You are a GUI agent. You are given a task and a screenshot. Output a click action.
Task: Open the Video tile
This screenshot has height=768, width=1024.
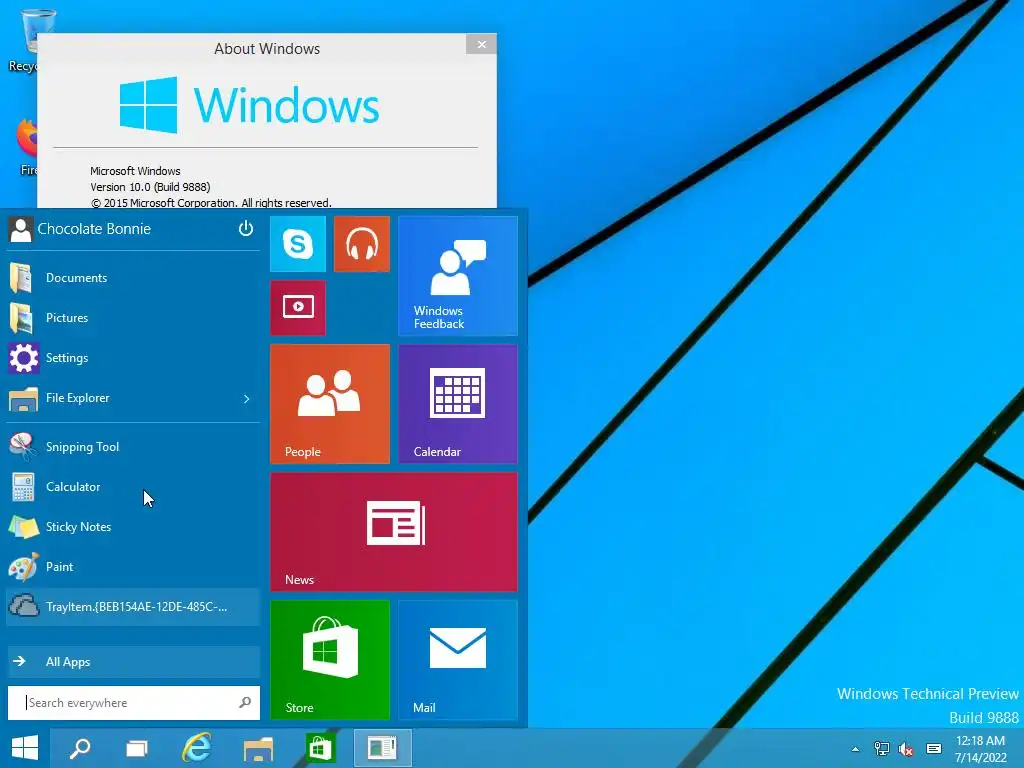[298, 308]
